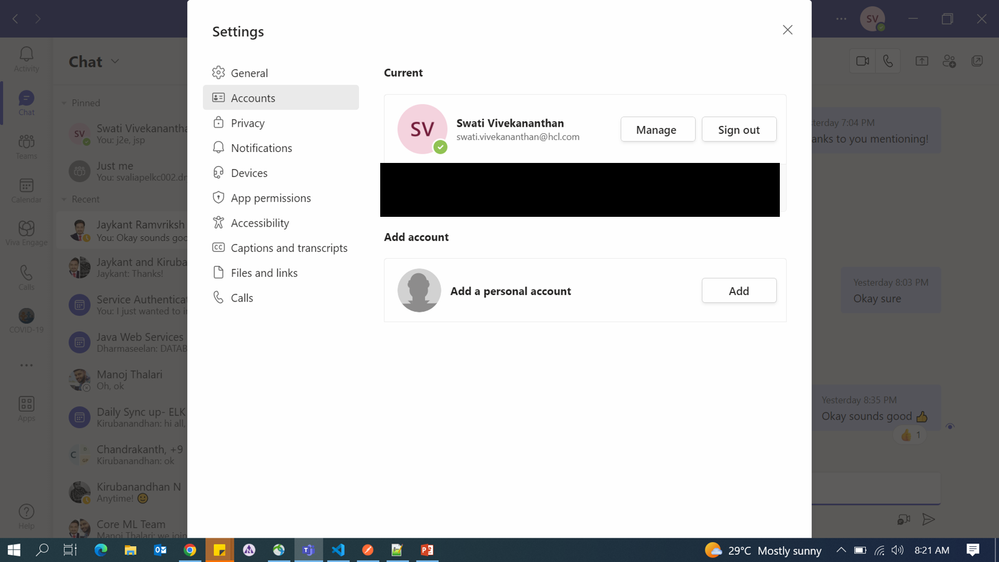Screen dimensions: 999x562
Task: Open SV profile menu in title bar
Action: click(873, 18)
